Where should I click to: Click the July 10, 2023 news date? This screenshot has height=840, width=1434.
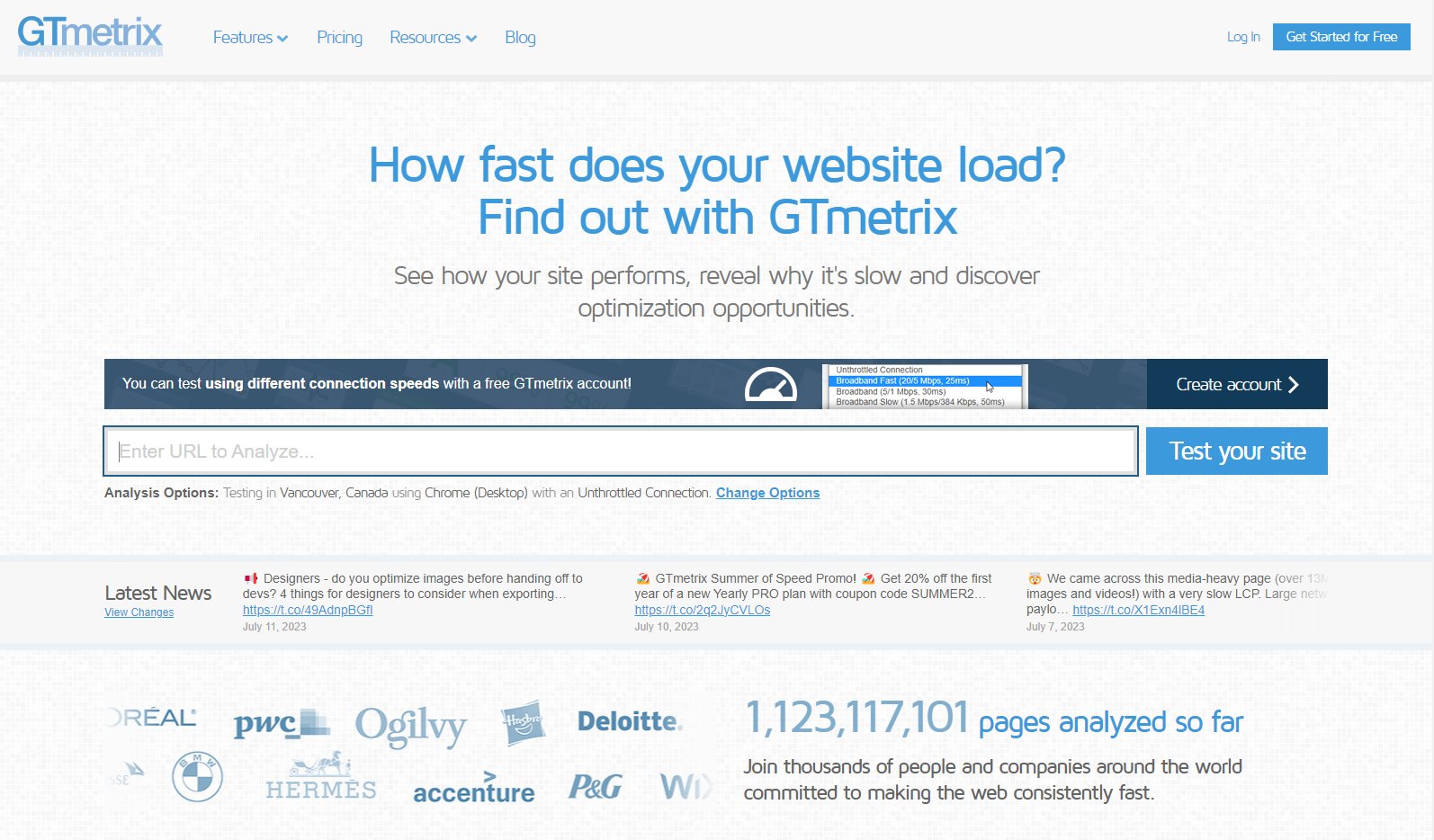667,627
